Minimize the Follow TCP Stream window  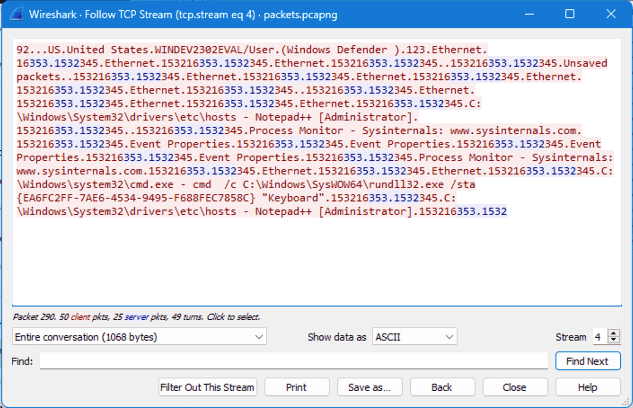[x=523, y=14]
